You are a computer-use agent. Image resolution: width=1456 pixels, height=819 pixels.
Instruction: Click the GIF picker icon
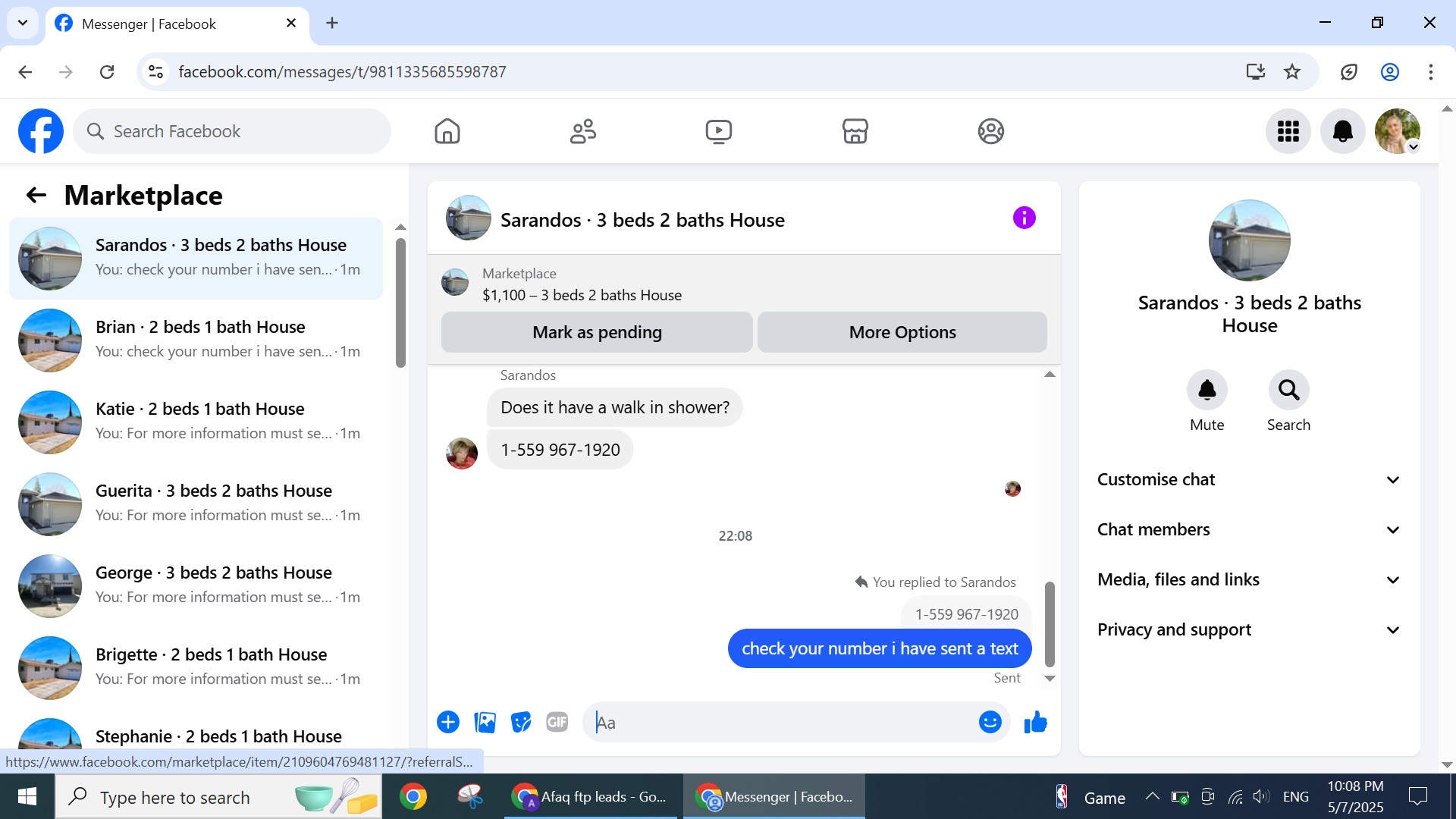pos(557,723)
